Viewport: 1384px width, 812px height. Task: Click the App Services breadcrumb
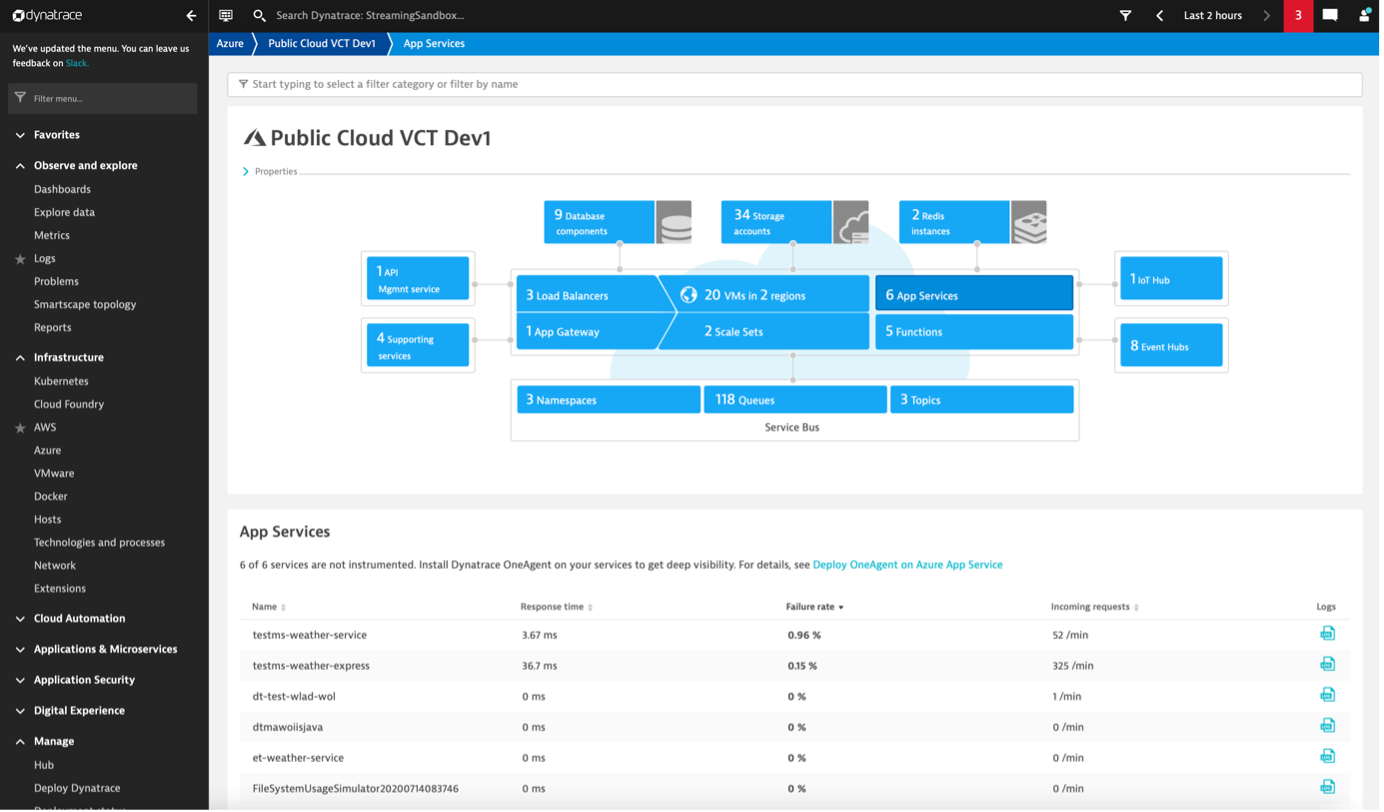(x=434, y=44)
